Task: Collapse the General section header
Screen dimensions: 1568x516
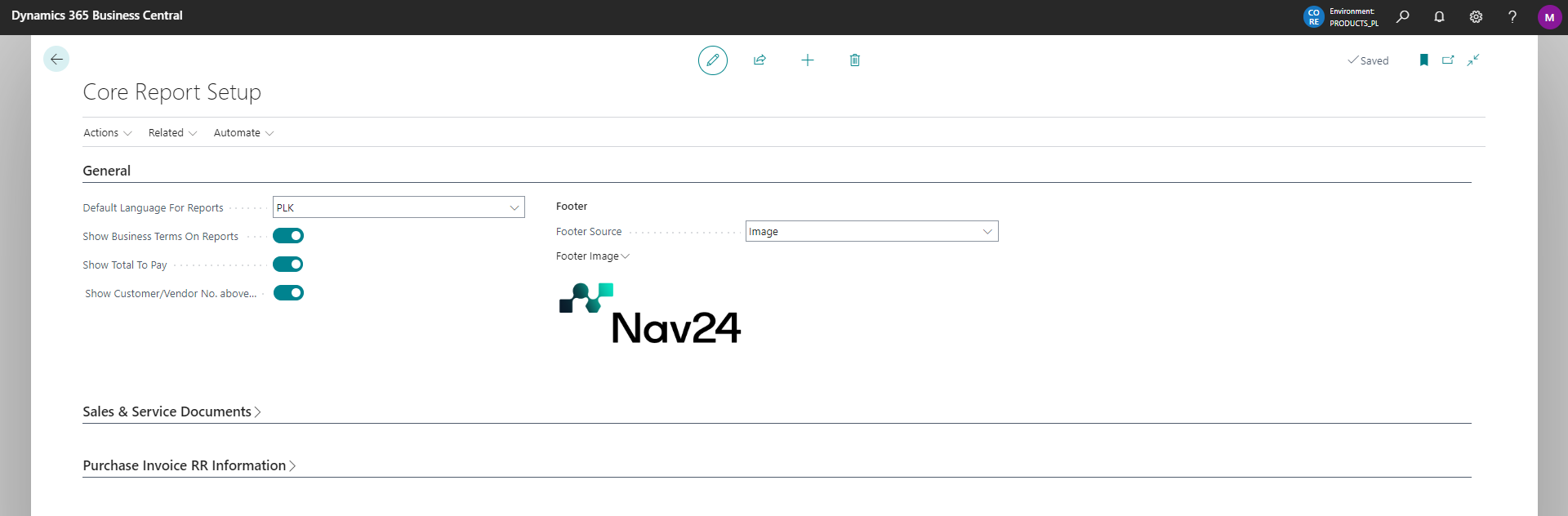Action: 106,171
